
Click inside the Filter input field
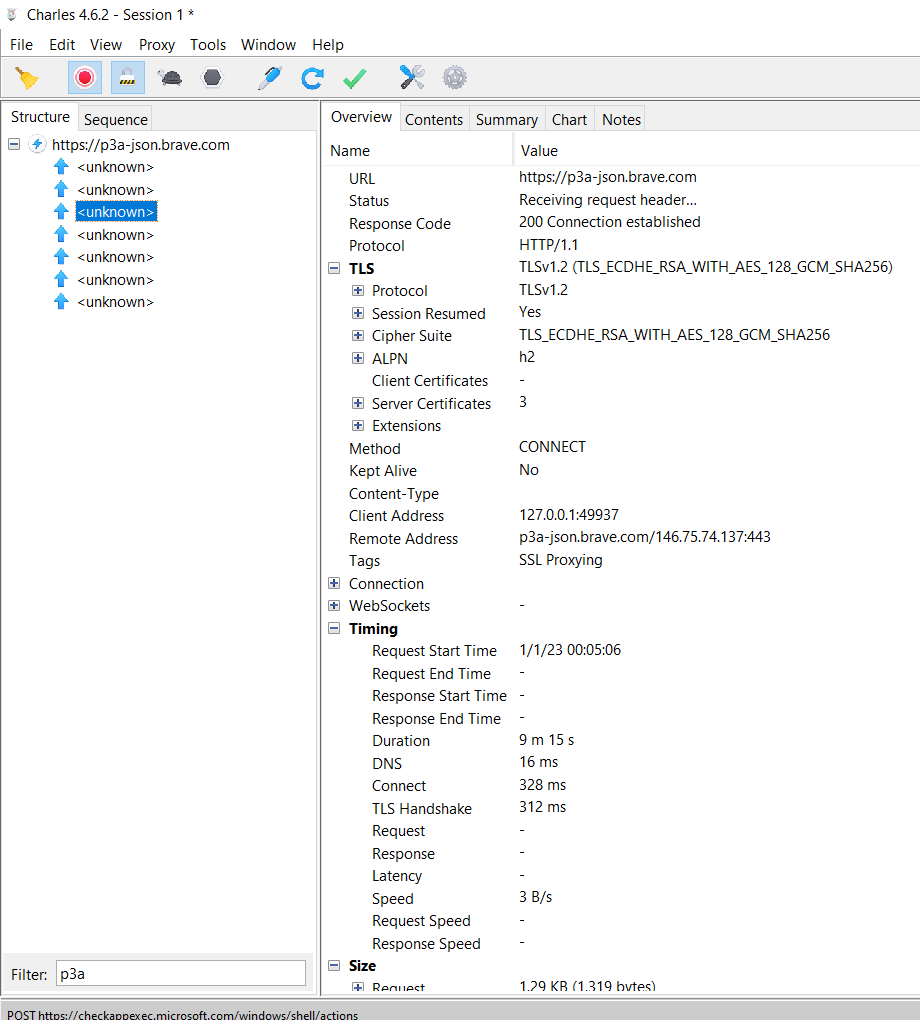(x=180, y=974)
